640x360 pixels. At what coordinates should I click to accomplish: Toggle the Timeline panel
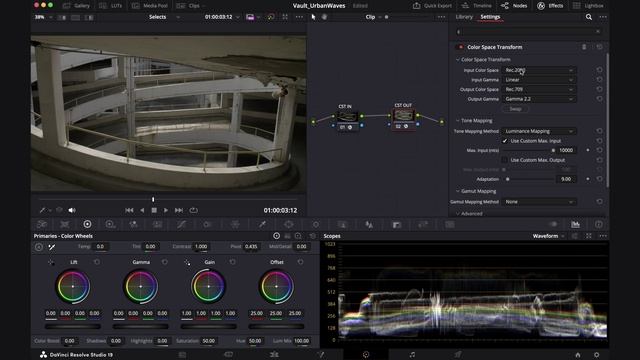476,6
